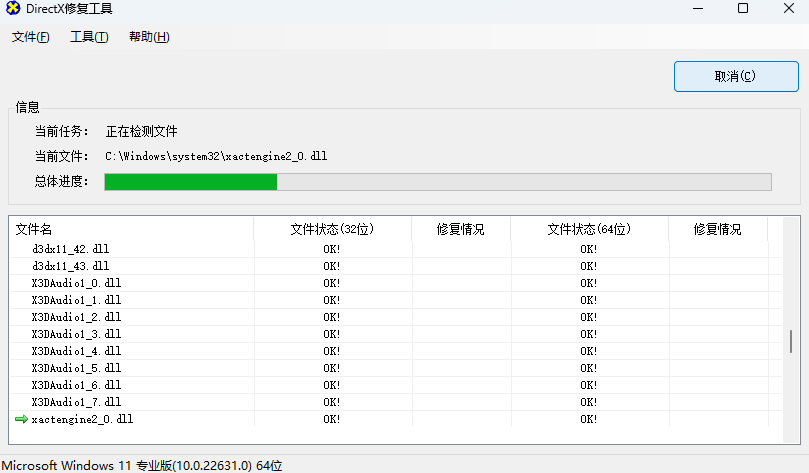
Task: Open the 文件(F) menu
Action: click(31, 37)
